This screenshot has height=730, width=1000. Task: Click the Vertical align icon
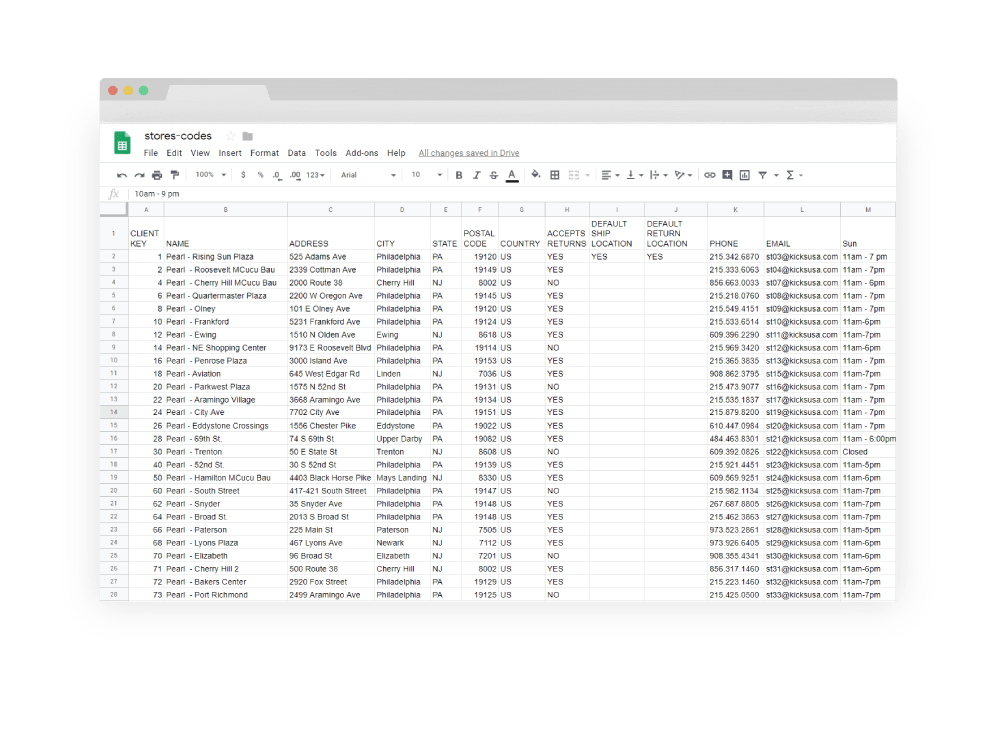click(x=631, y=175)
